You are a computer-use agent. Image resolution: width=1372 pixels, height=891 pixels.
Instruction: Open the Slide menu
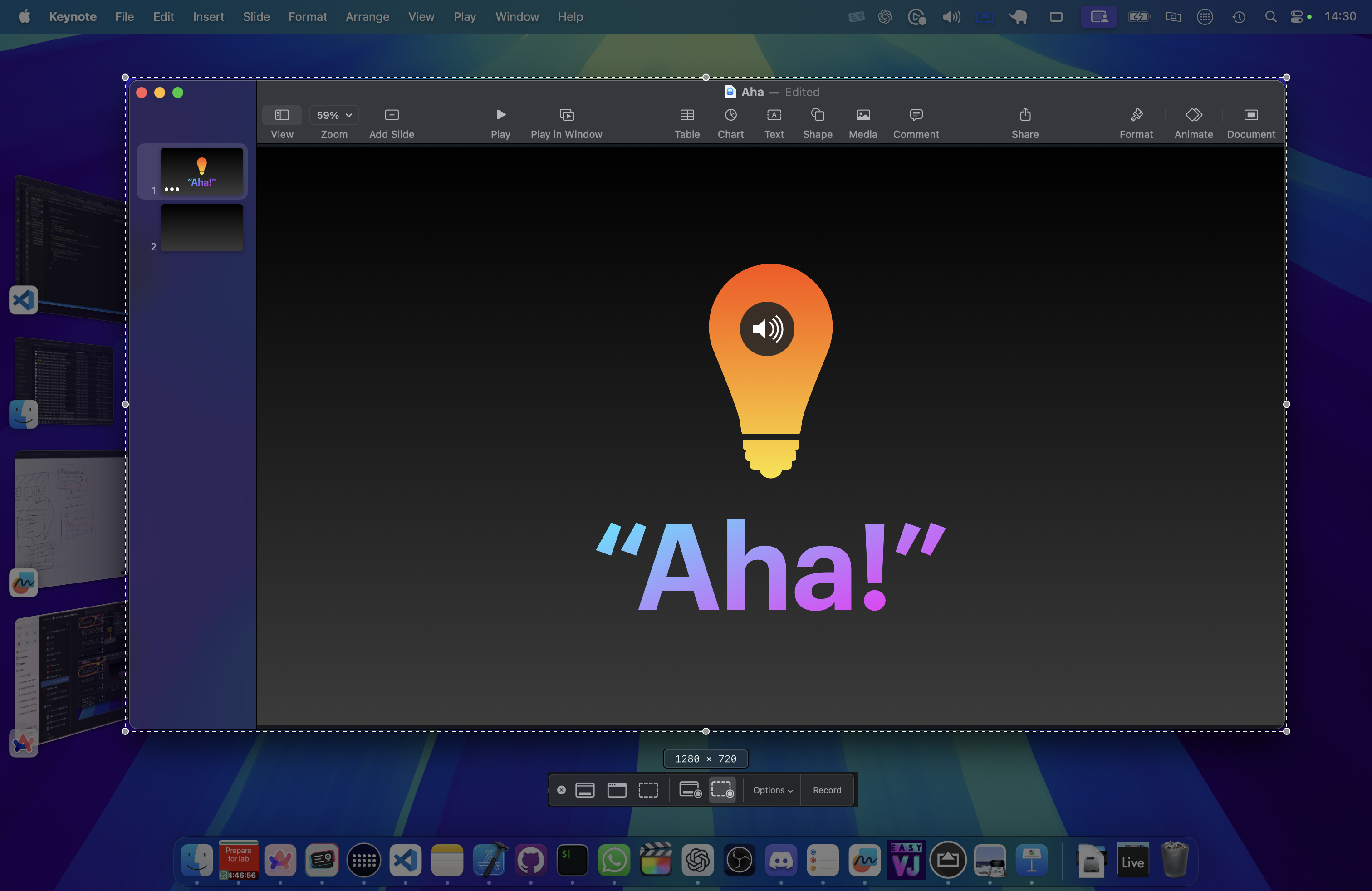[256, 17]
